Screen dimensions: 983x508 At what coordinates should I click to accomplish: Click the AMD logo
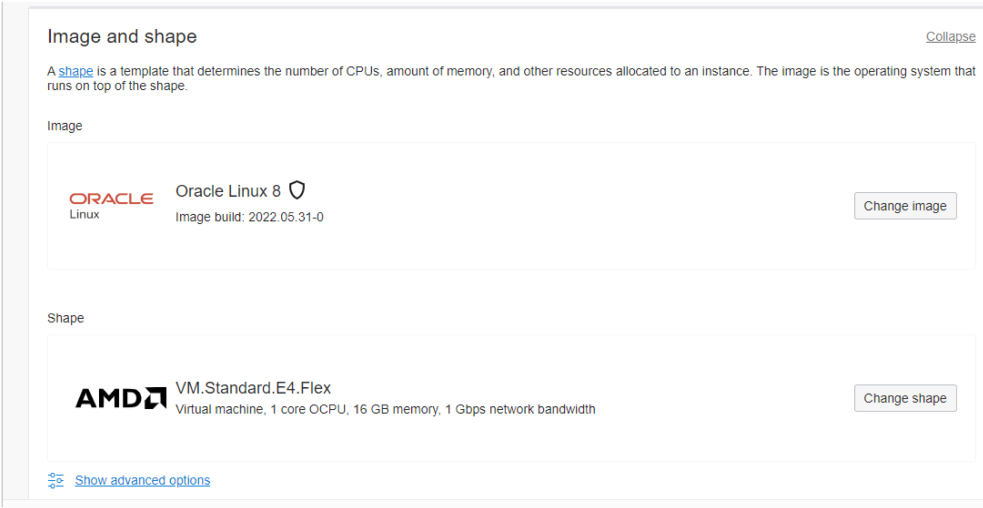click(121, 398)
